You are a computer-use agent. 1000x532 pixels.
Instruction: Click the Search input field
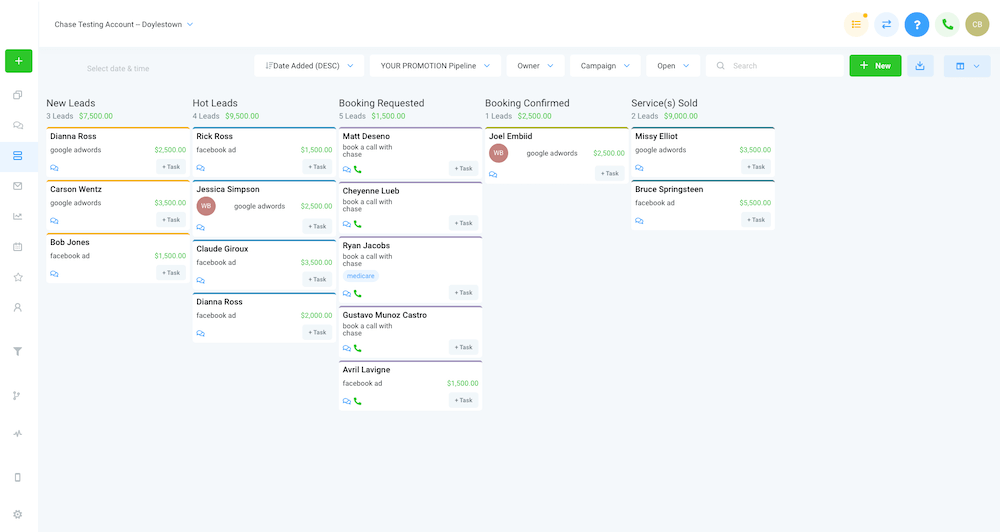click(x=775, y=66)
